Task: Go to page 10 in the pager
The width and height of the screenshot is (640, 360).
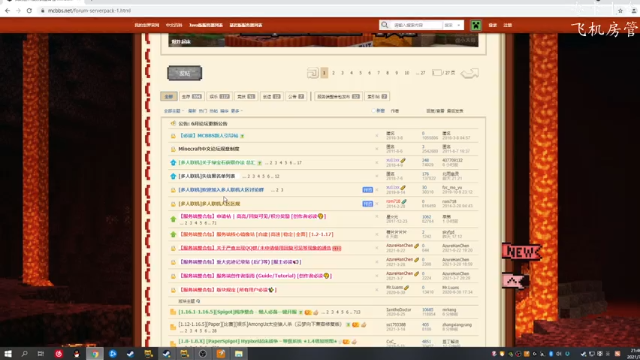Action: pos(407,73)
